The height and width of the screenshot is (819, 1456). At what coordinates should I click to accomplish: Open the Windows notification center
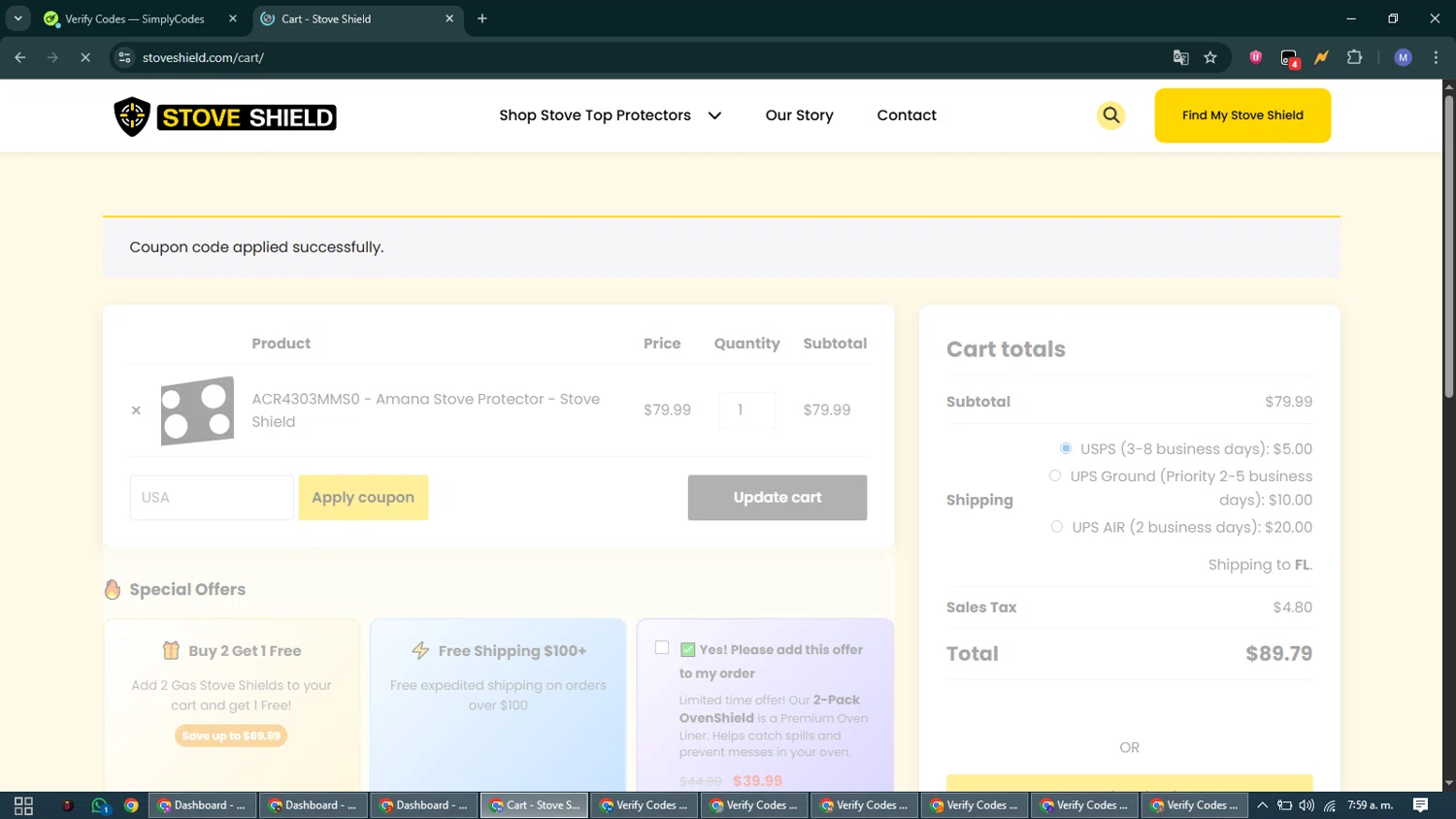click(x=1420, y=805)
